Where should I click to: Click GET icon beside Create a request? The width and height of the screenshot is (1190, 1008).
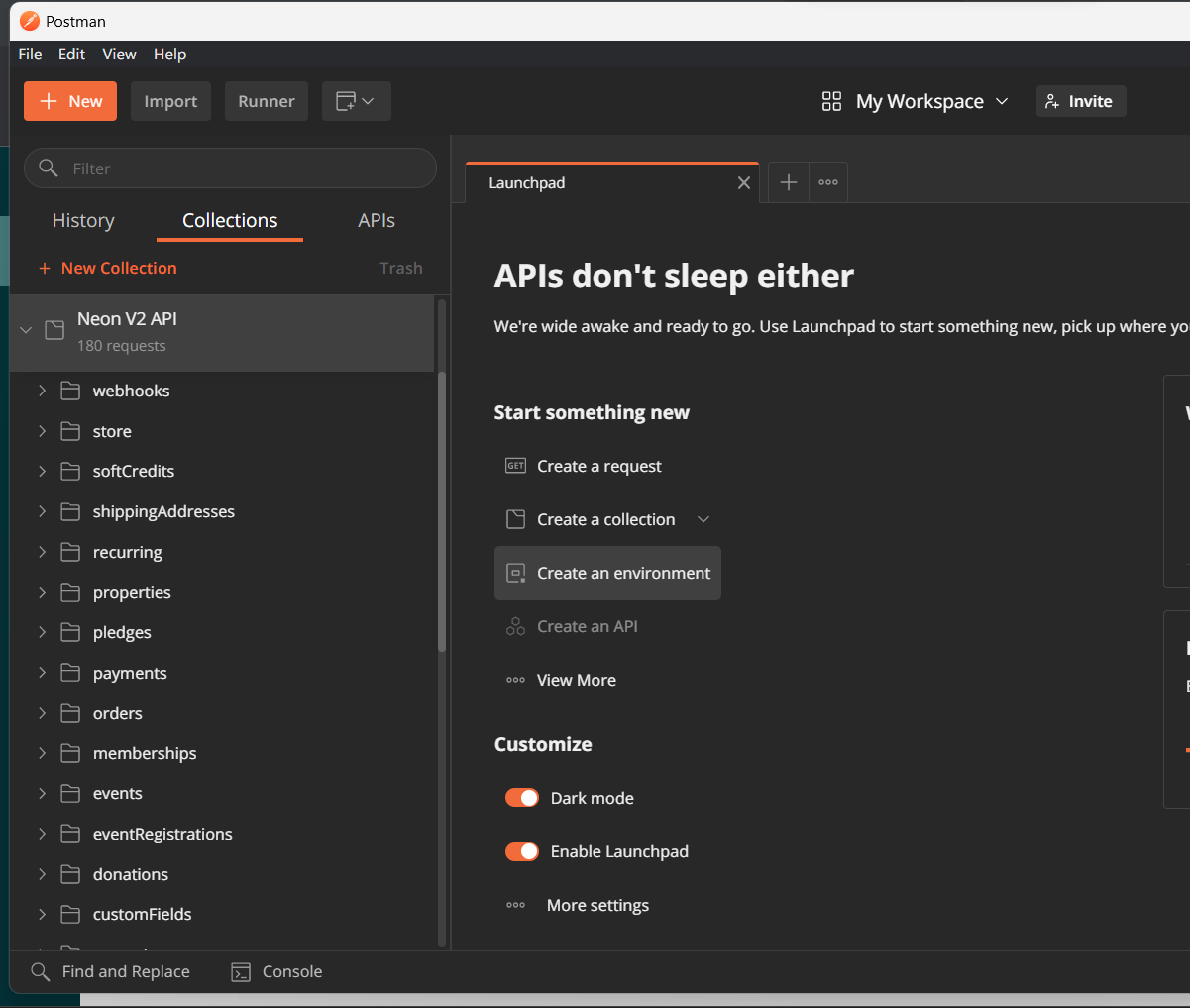click(x=515, y=466)
